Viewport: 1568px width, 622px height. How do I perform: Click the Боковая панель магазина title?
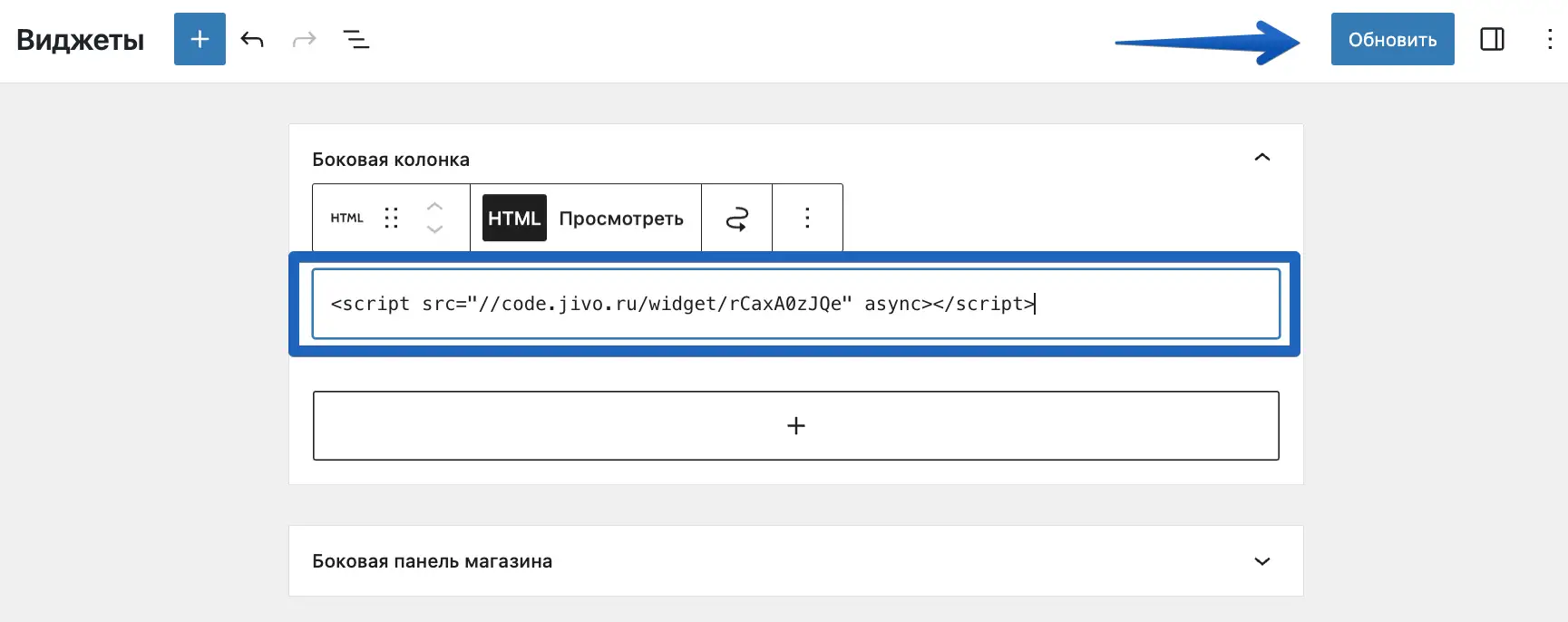[x=432, y=561]
